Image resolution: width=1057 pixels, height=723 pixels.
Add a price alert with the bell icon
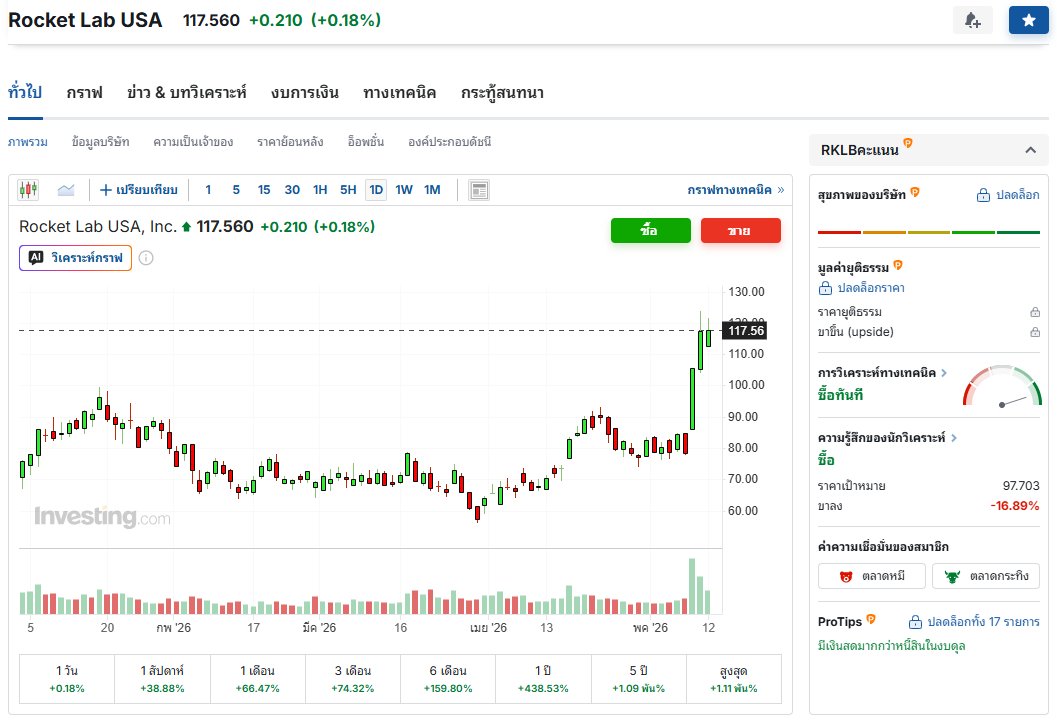click(x=973, y=20)
